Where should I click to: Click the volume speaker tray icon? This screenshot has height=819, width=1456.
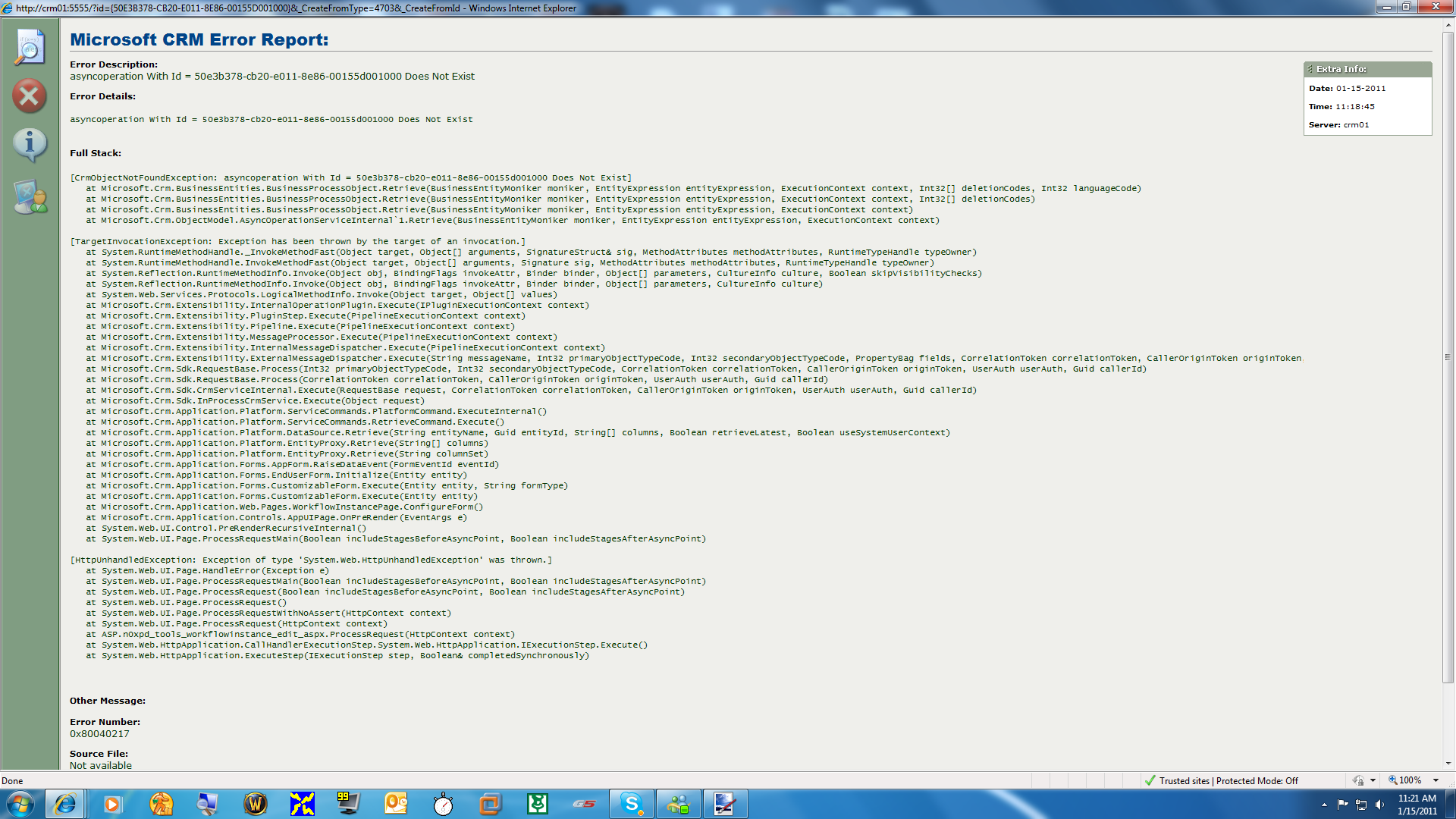coord(1379,805)
